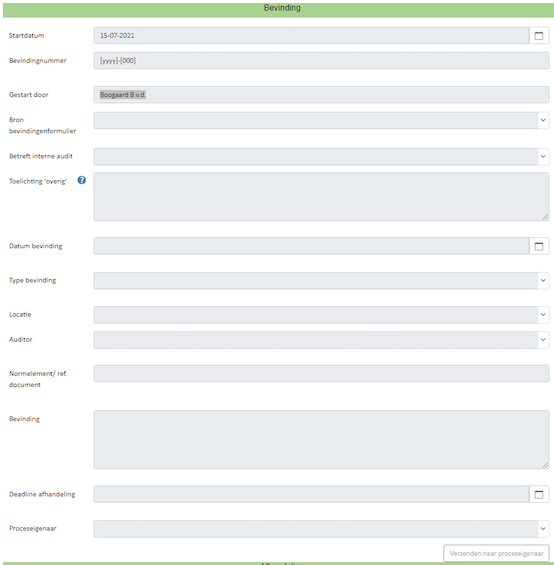
Task: Grab the resize handle of Bevinding text area
Action: coord(545,465)
